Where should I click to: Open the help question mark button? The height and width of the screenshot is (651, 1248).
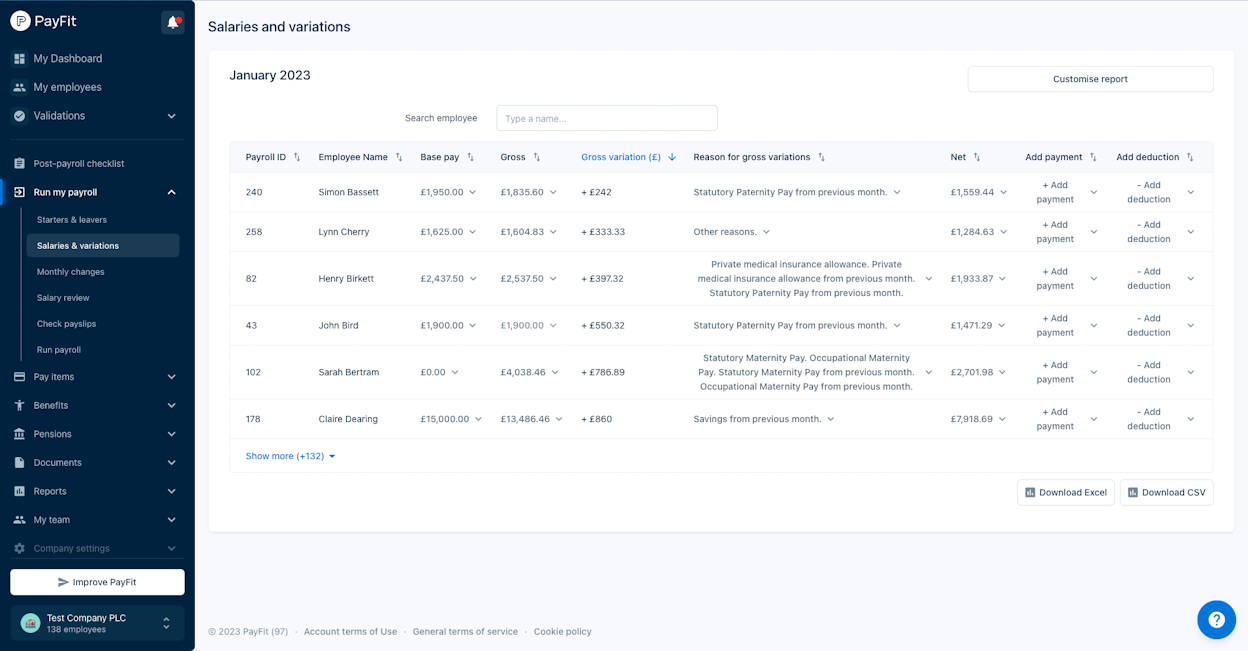pos(1216,620)
